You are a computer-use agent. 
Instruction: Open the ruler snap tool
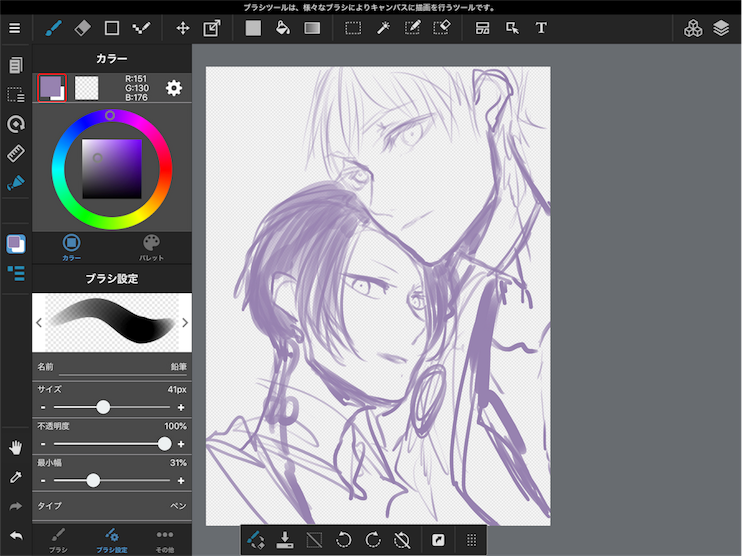(16, 153)
